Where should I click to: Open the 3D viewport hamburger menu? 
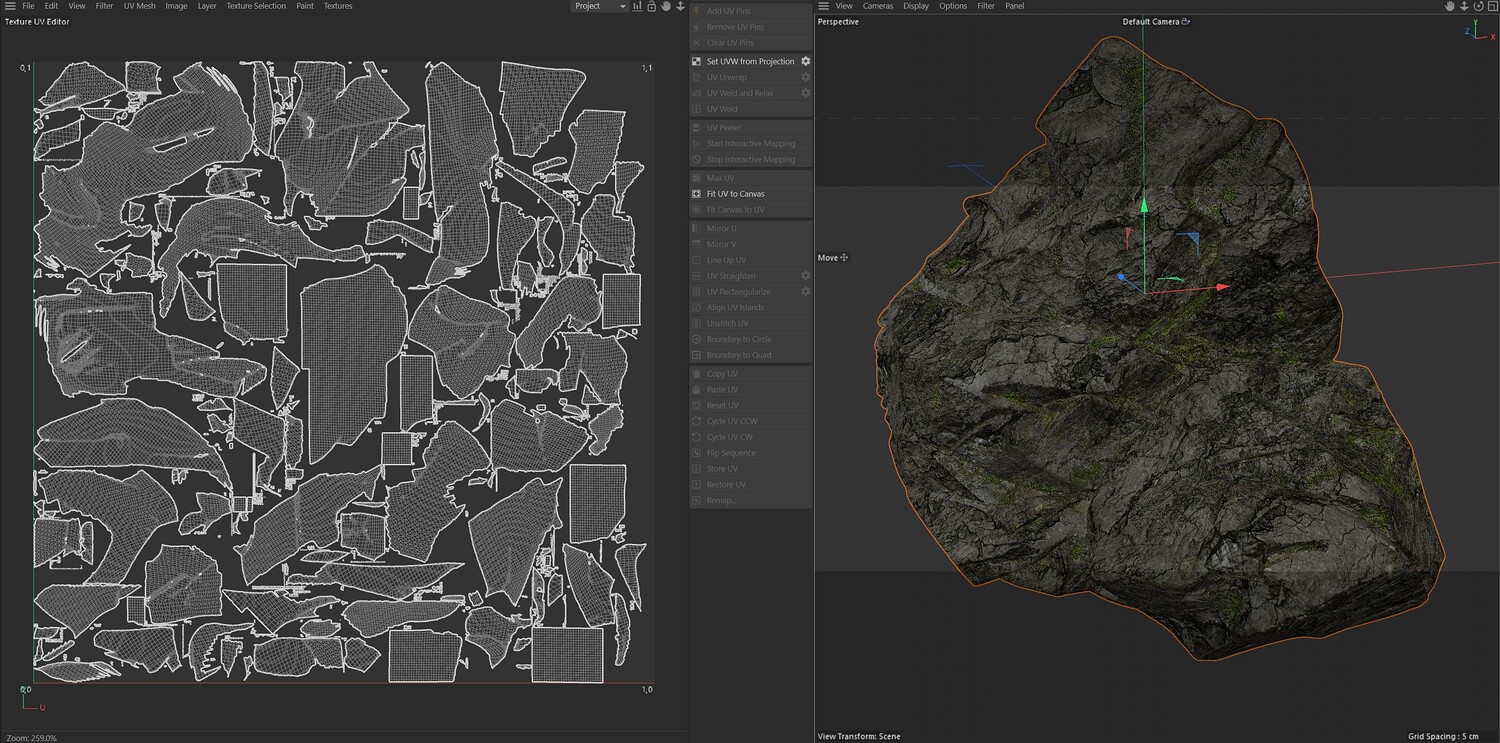823,6
